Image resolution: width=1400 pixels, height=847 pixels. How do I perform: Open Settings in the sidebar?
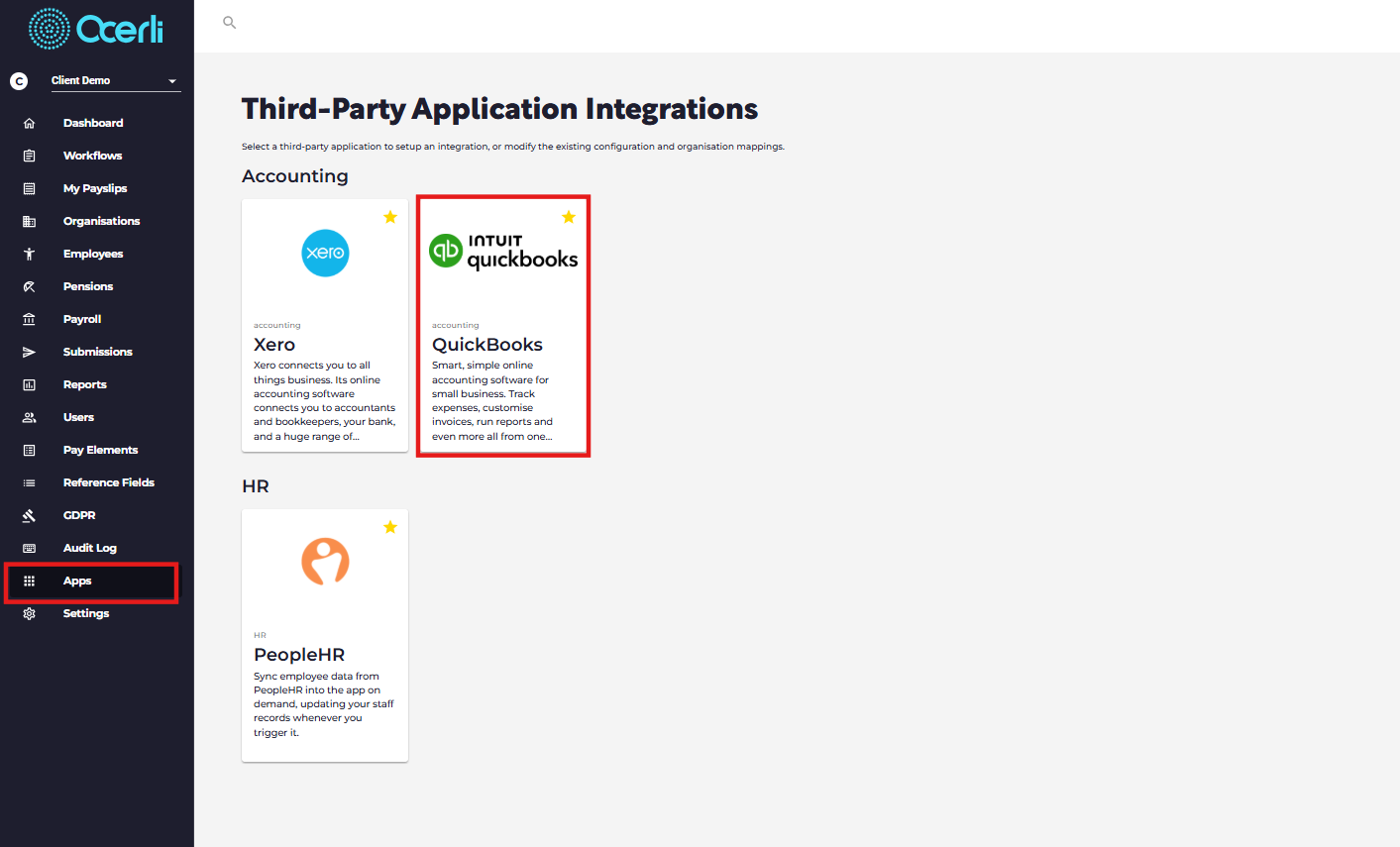click(86, 613)
